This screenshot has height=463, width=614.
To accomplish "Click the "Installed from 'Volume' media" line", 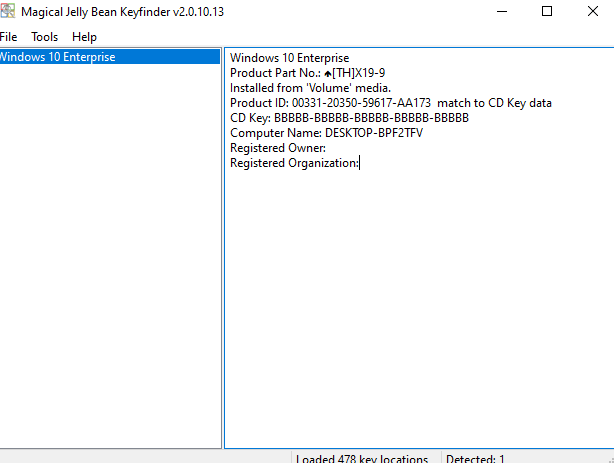I will click(x=310, y=88).
